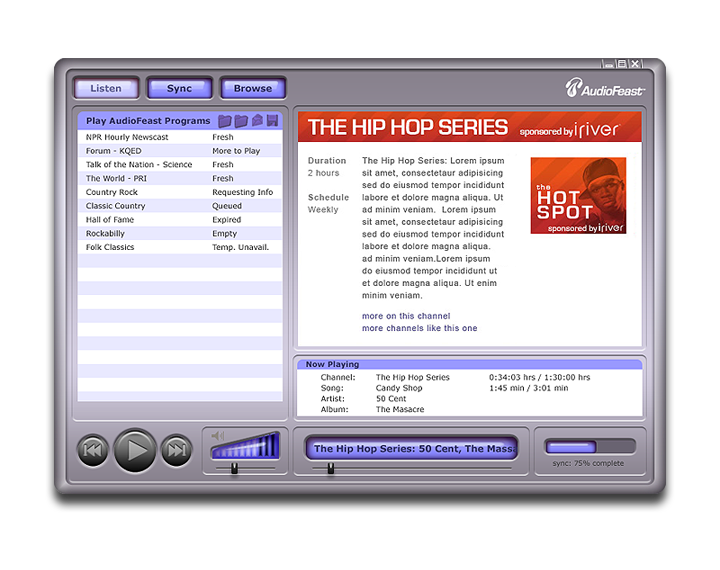Image resolution: width=720 pixels, height=570 pixels.
Task: Click the first folder icon in programs header
Action: pyautogui.click(x=225, y=121)
